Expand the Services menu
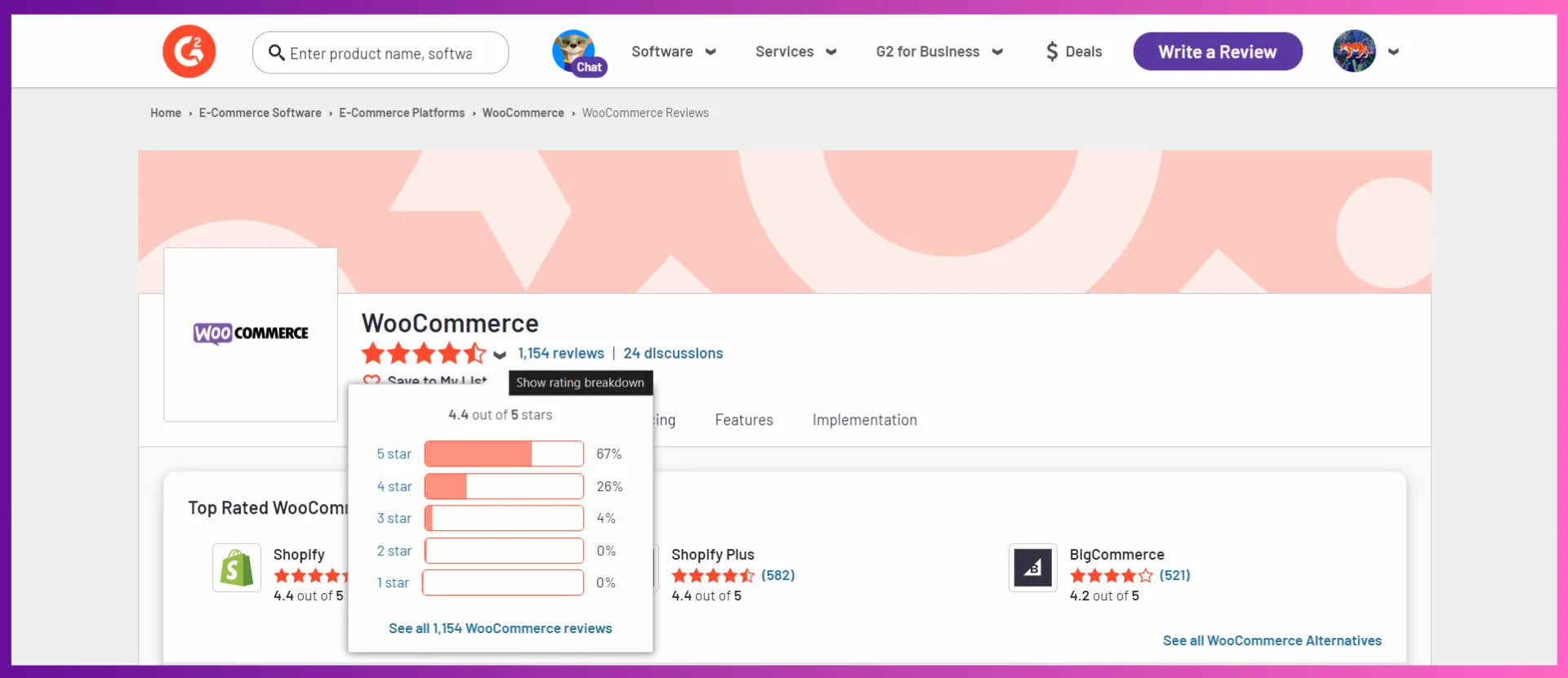The height and width of the screenshot is (678, 1568). point(796,51)
